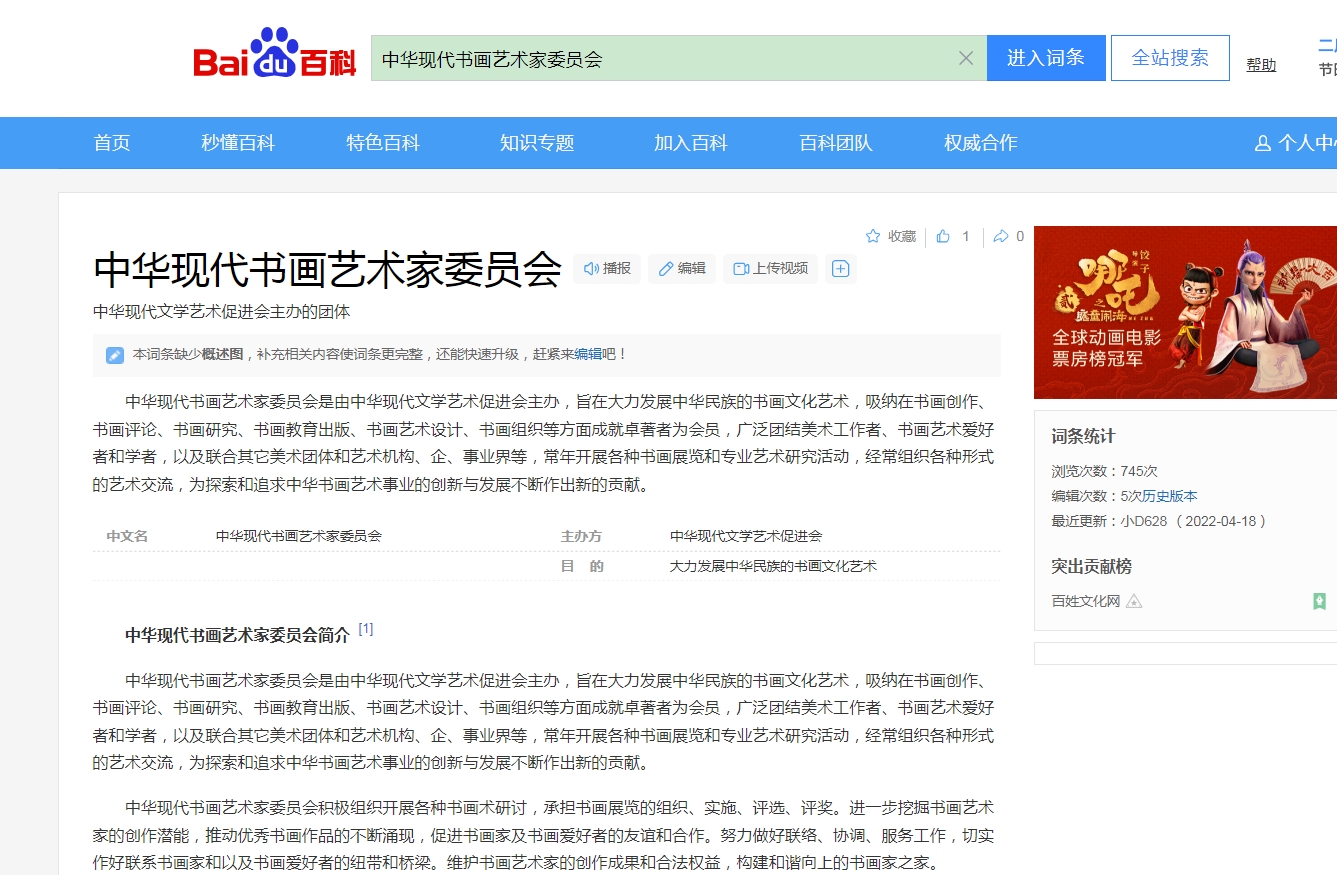Click the 上传视频 upload video button
The height and width of the screenshot is (875, 1337).
click(x=771, y=268)
